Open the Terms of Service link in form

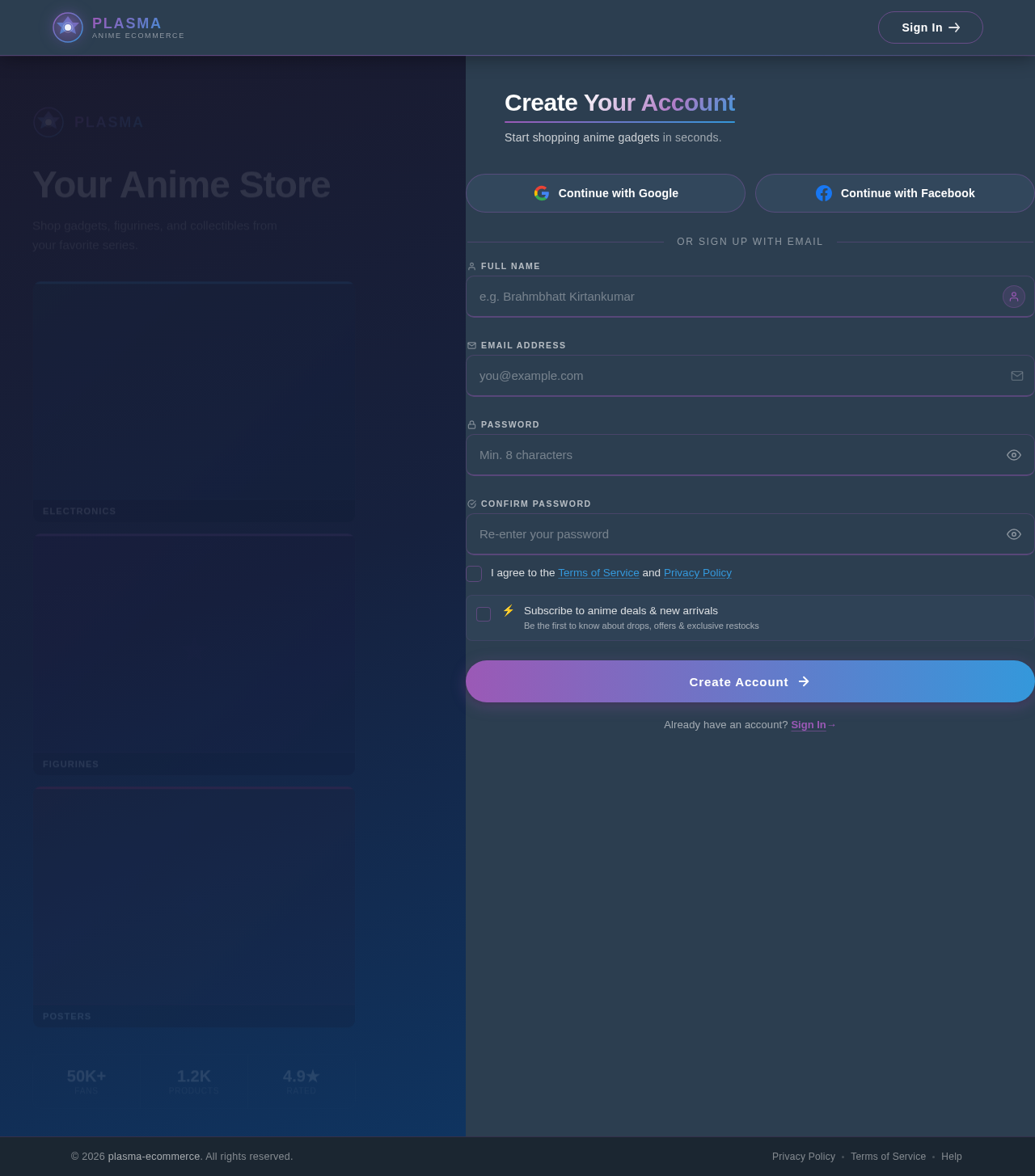click(x=598, y=573)
